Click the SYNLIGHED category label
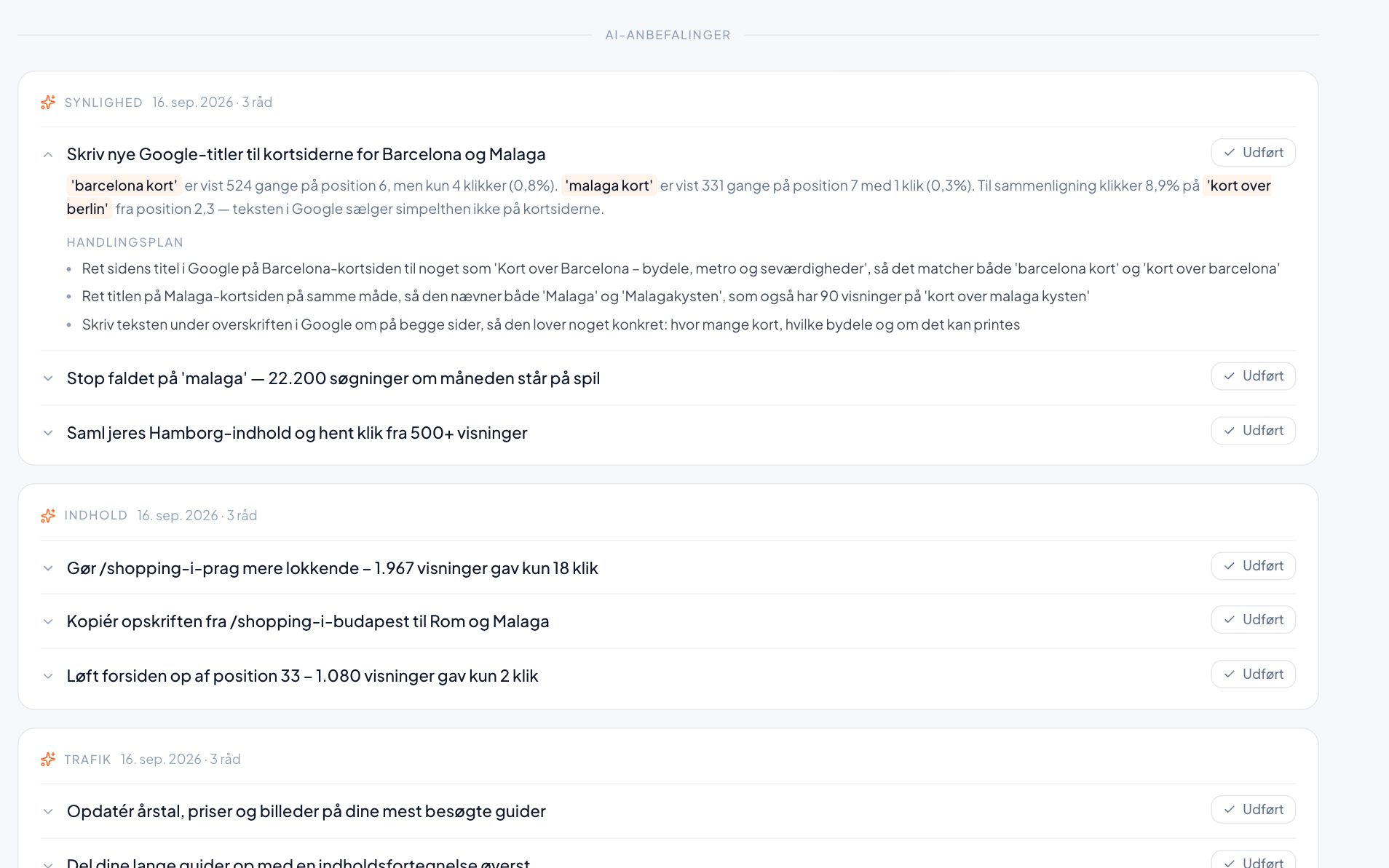1389x868 pixels. [x=103, y=103]
